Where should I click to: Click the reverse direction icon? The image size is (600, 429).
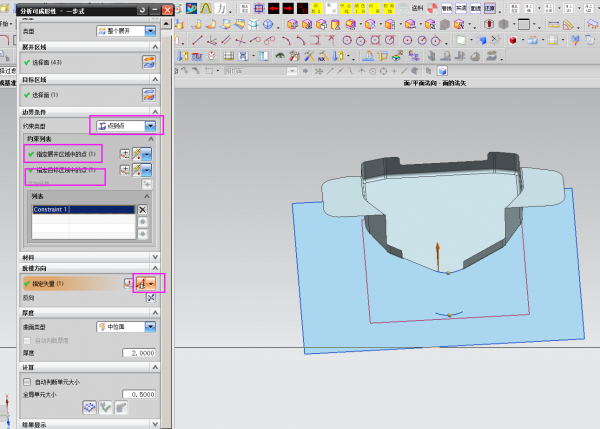(151, 298)
